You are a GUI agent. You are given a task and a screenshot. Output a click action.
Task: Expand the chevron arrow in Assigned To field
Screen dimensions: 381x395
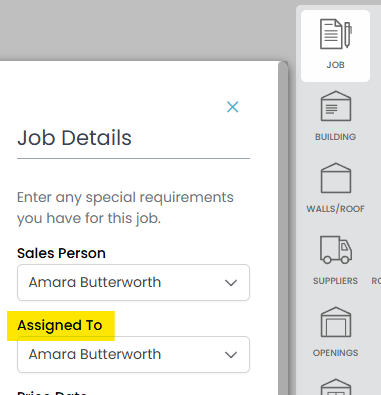click(231, 355)
